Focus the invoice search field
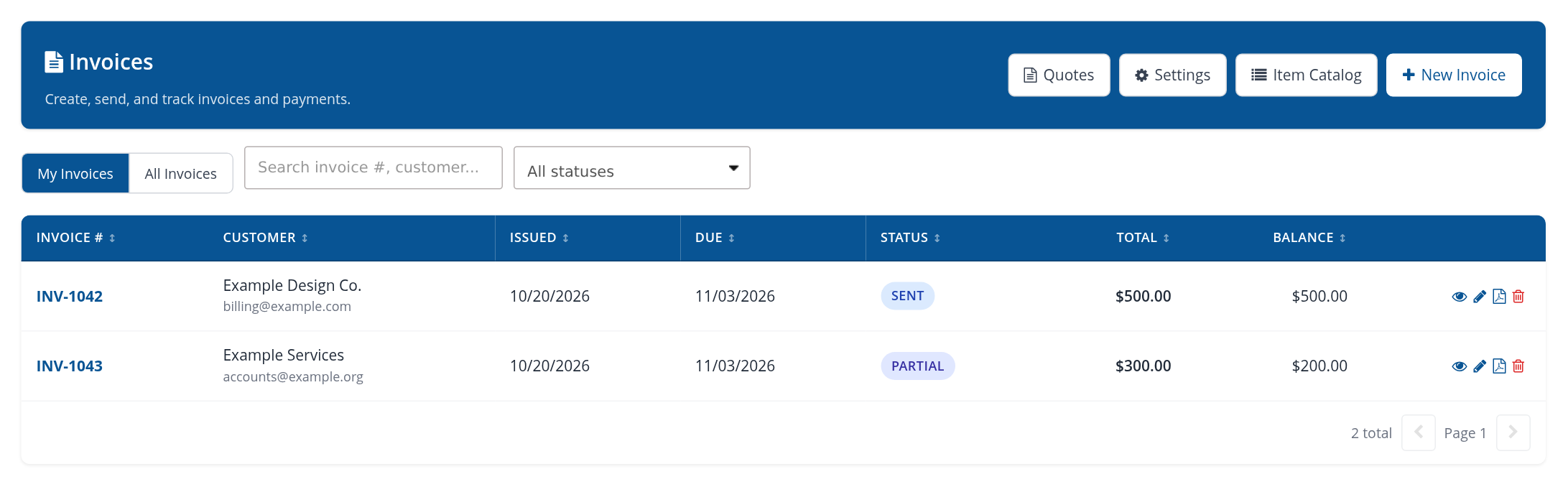1568x487 pixels. pos(374,168)
